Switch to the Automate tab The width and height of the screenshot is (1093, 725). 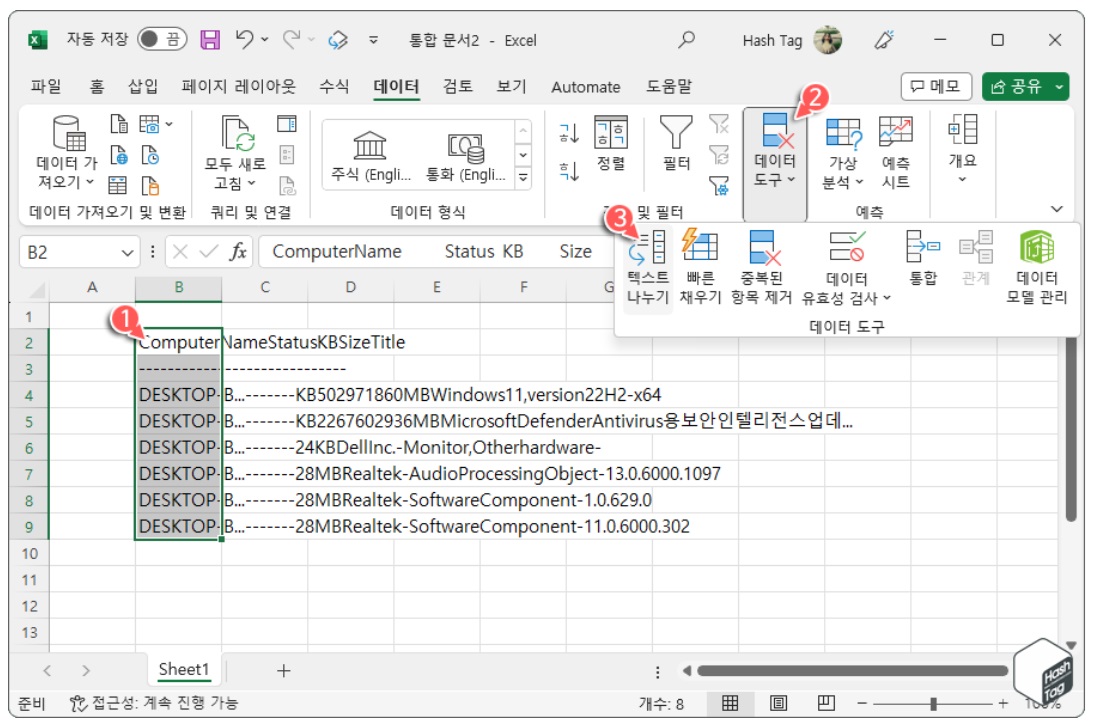[x=586, y=87]
